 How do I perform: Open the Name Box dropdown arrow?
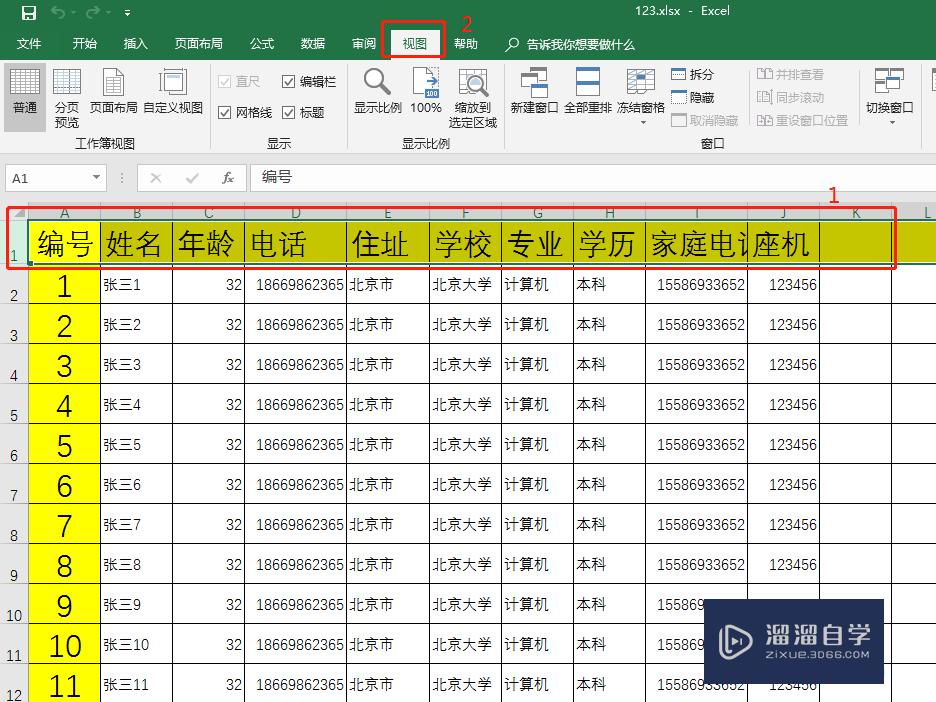(97, 176)
